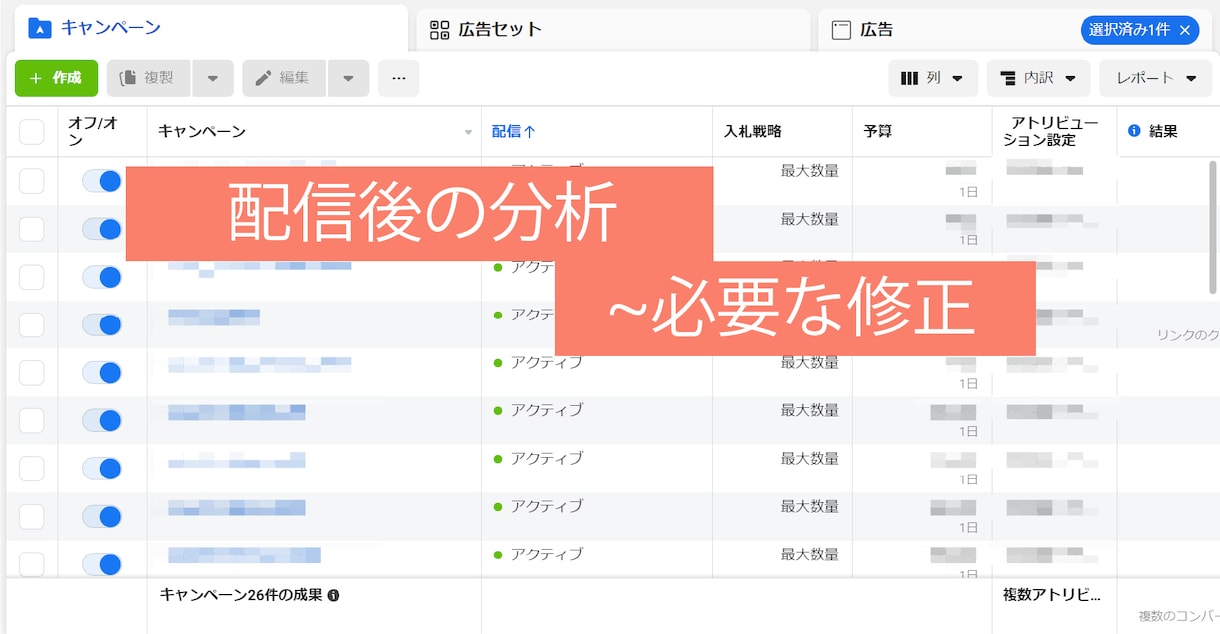This screenshot has width=1220, height=634.
Task: Check the first campaign row checkbox
Action: tap(32, 181)
